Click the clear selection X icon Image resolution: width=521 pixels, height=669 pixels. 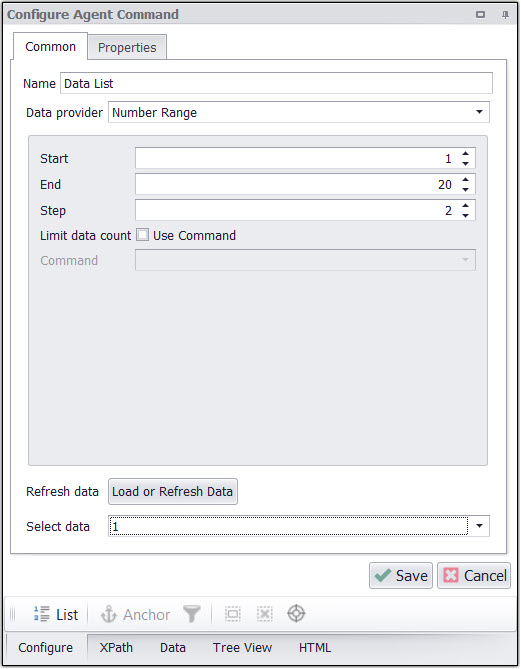click(265, 614)
